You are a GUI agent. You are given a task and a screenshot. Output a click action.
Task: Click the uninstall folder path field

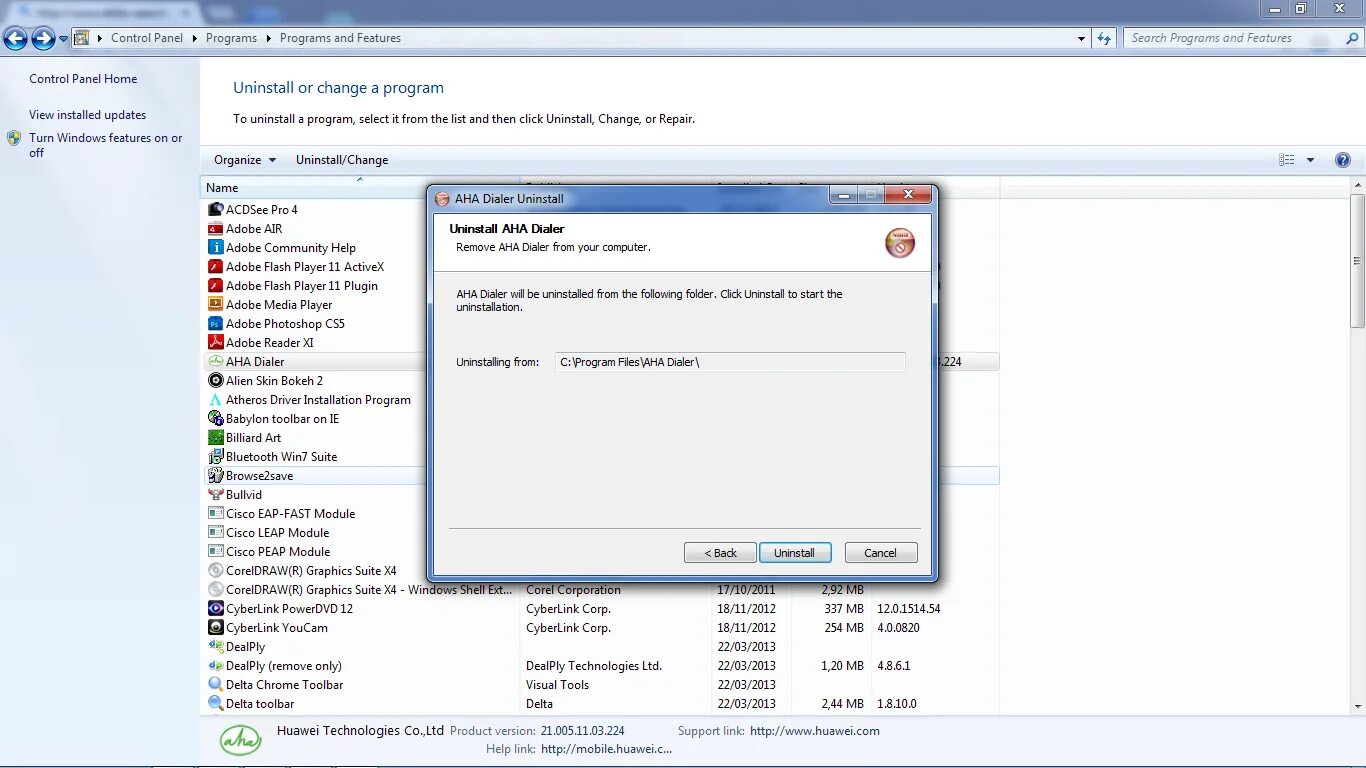tap(730, 362)
